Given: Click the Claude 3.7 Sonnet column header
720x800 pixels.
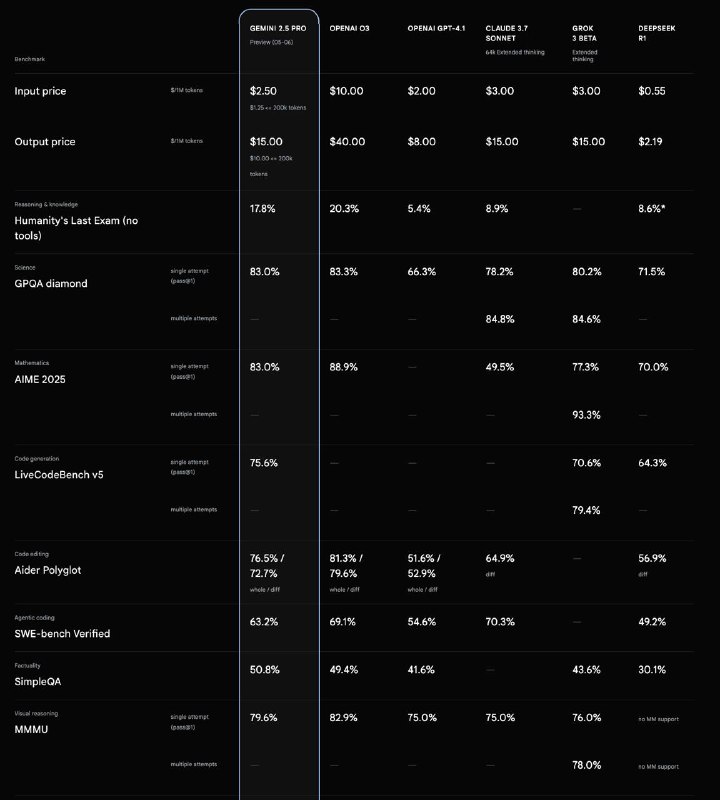Looking at the screenshot, I should (x=507, y=33).
